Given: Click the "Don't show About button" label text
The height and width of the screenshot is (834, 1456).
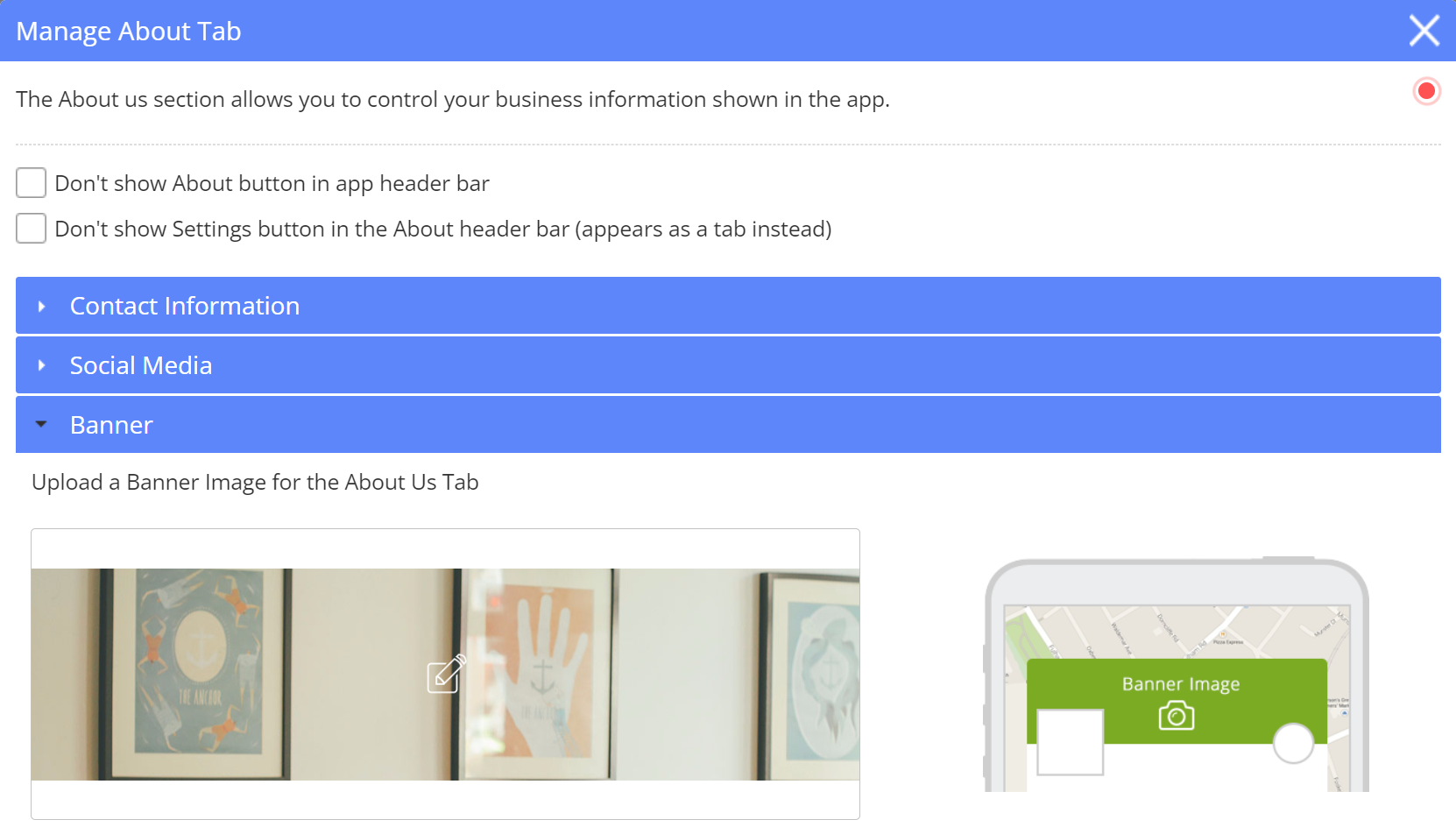Looking at the screenshot, I should tap(272, 184).
